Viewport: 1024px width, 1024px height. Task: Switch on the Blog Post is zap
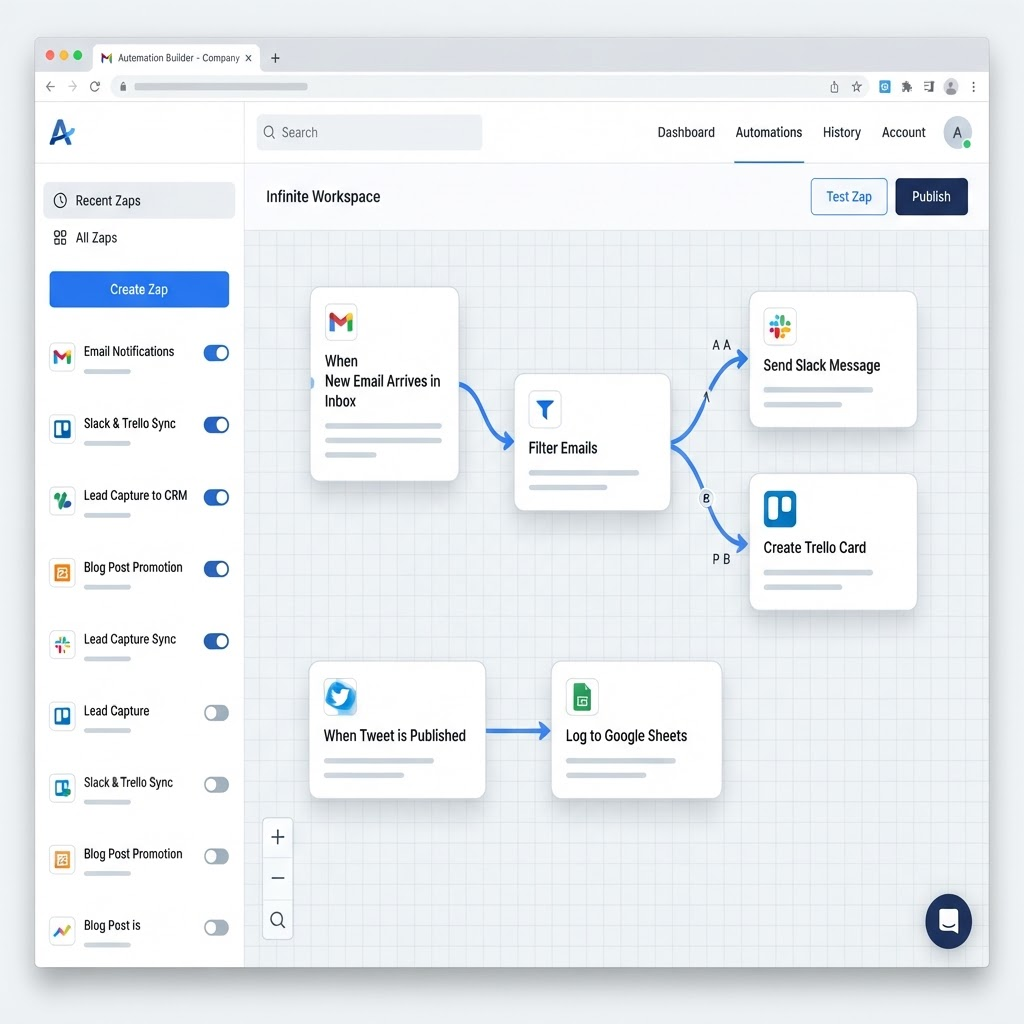coord(216,927)
